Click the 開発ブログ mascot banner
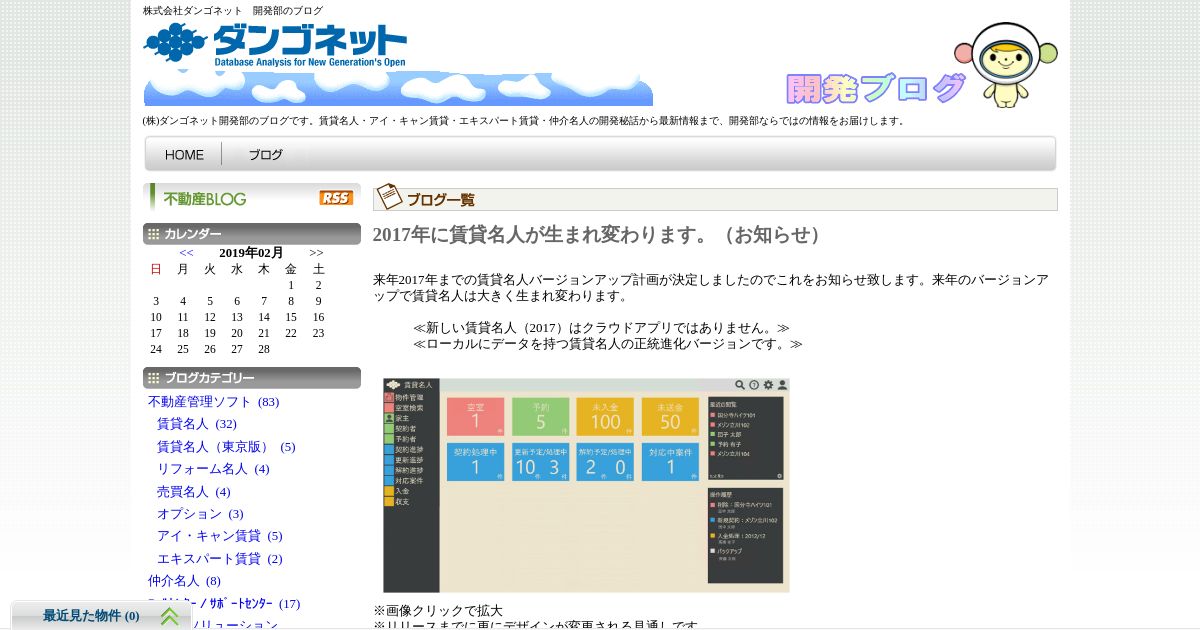The image size is (1200, 630). point(922,66)
